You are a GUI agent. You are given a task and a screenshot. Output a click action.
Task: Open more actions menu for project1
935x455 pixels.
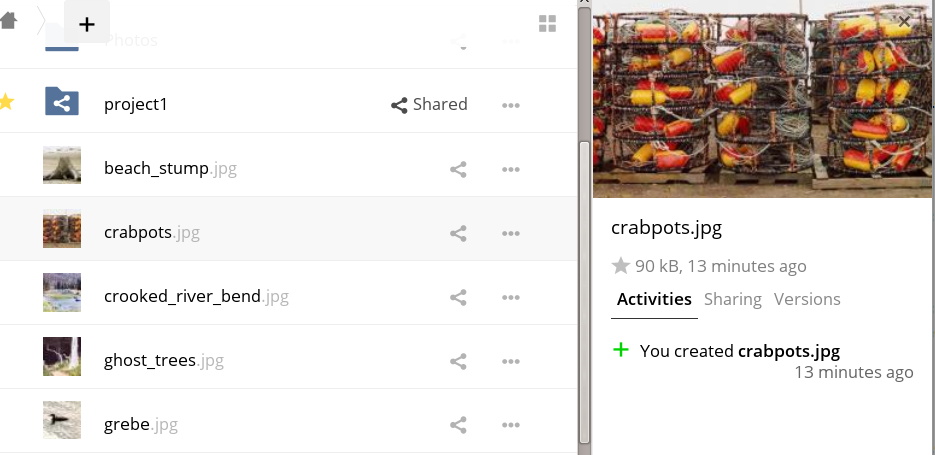click(511, 105)
